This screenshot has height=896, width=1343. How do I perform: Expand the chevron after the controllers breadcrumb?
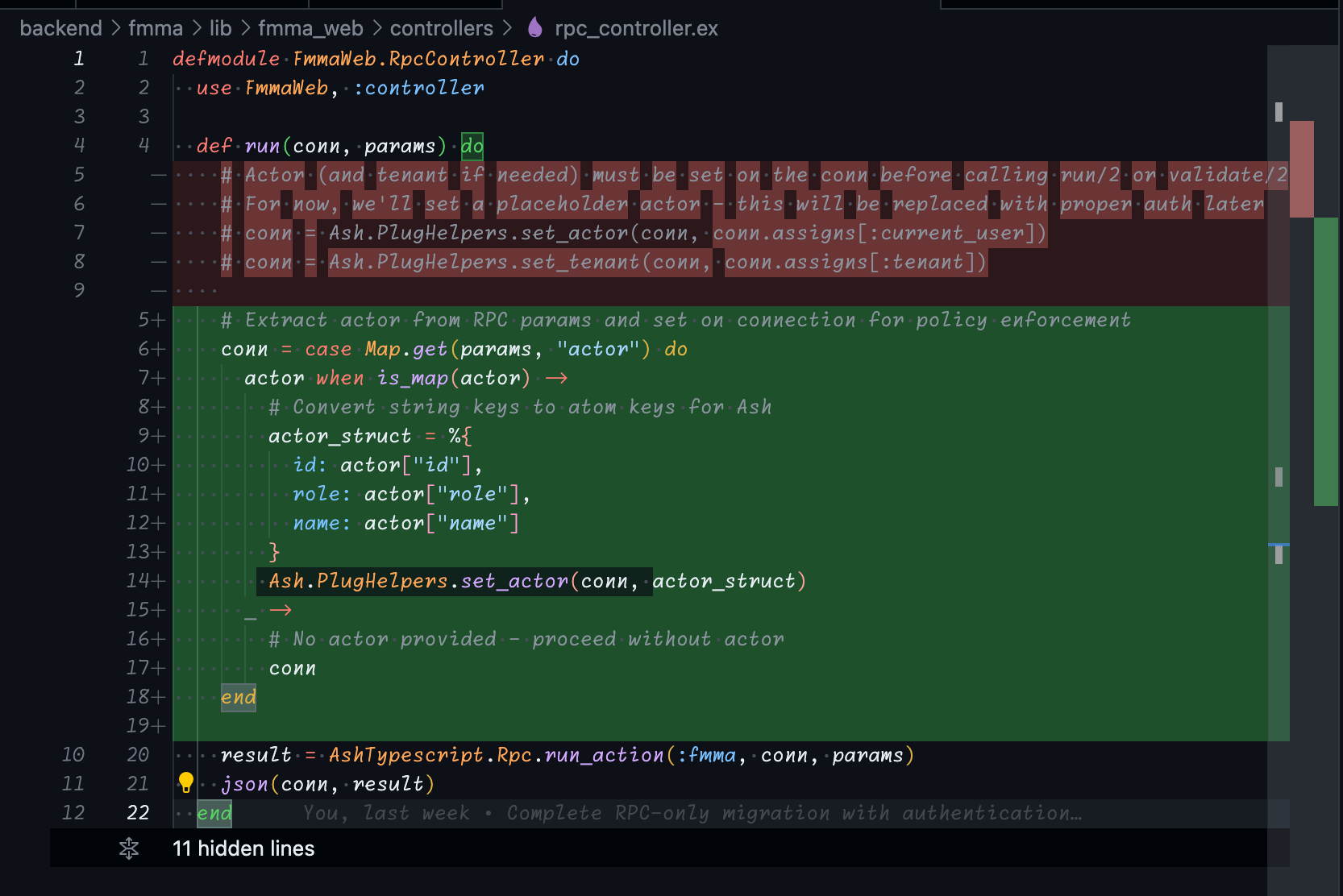click(x=507, y=28)
